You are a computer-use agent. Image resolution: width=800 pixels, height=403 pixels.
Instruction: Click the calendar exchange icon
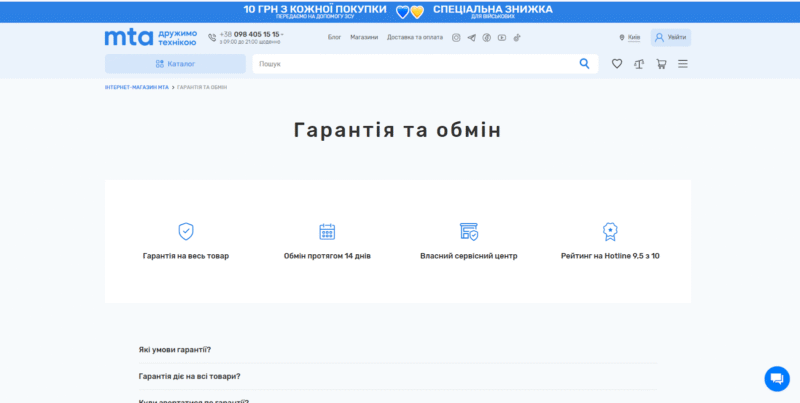[327, 232]
